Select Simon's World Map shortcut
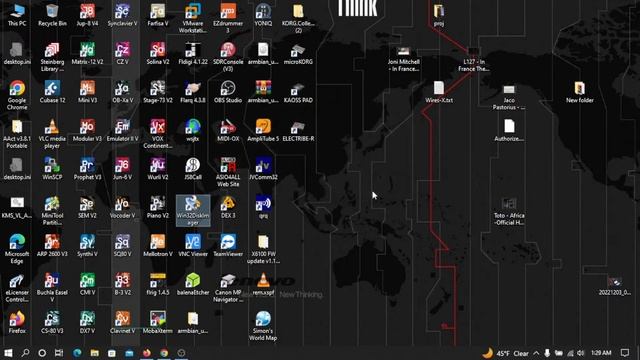The height and width of the screenshot is (360, 640). click(263, 326)
